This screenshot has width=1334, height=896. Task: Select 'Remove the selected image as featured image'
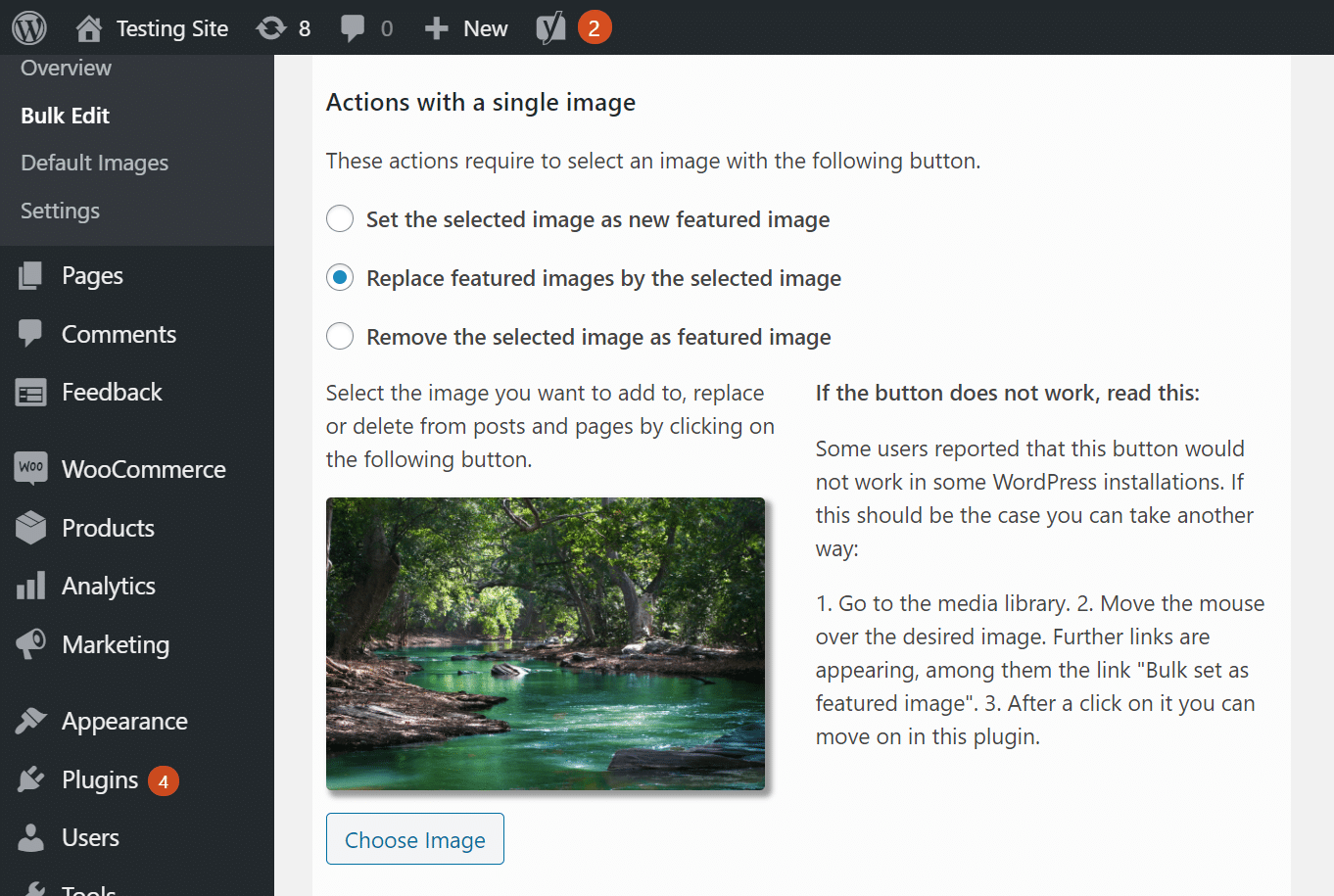(339, 336)
